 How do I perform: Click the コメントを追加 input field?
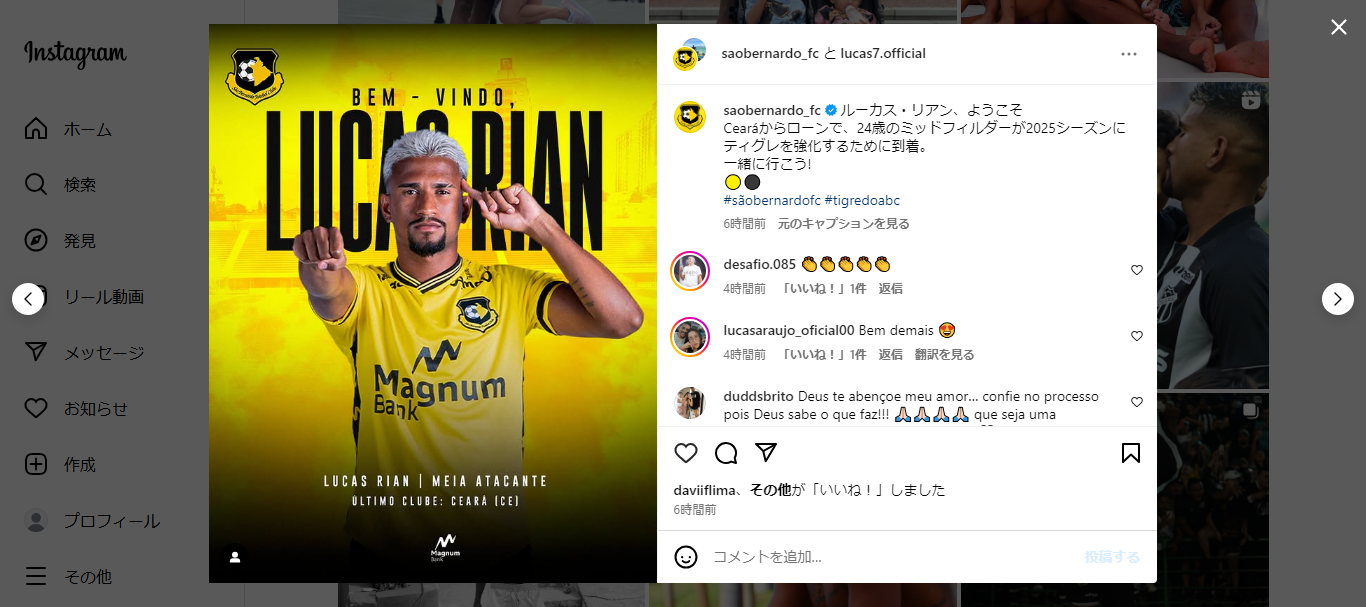click(892, 557)
